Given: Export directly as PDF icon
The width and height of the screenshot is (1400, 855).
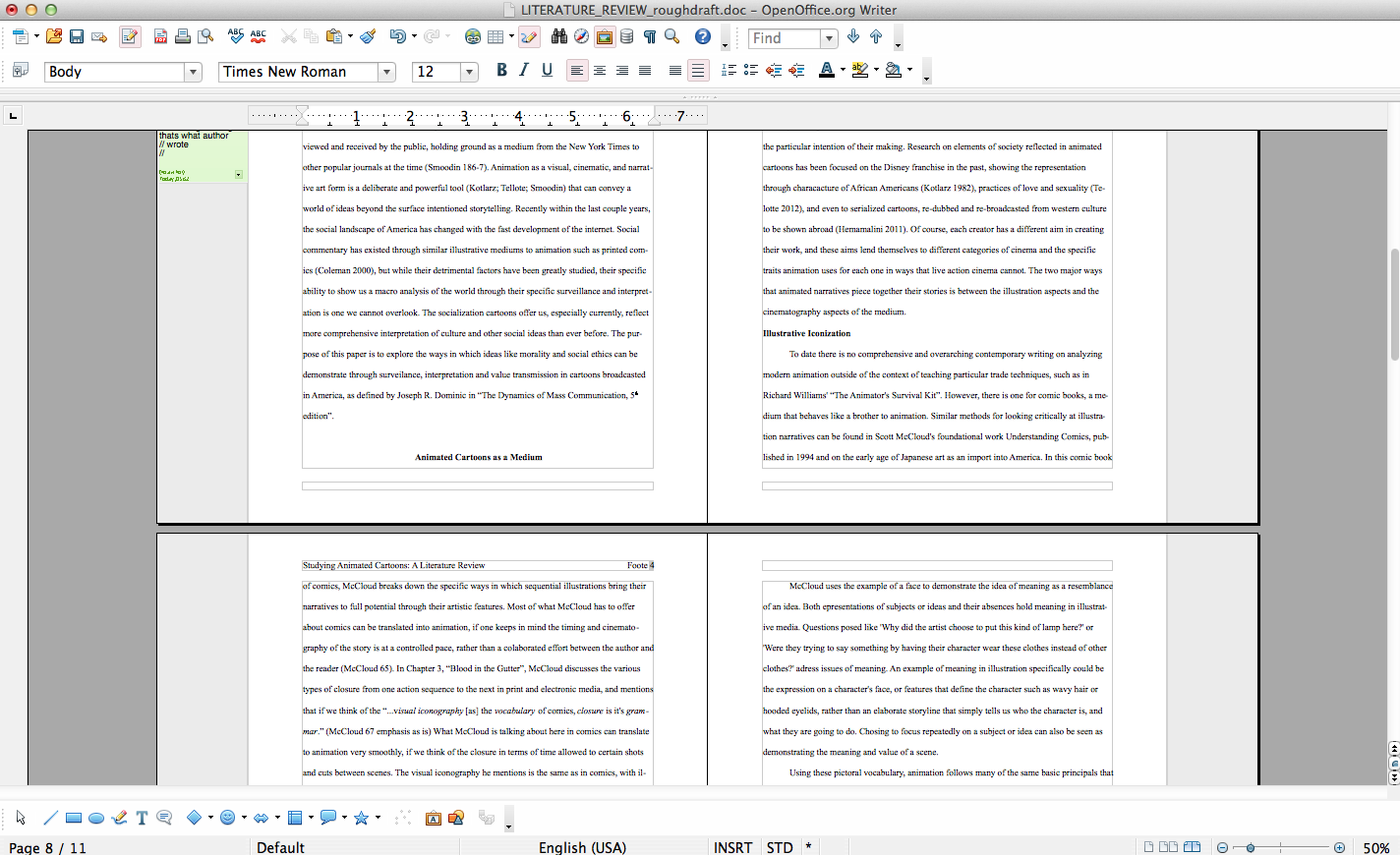Looking at the screenshot, I should (160, 36).
